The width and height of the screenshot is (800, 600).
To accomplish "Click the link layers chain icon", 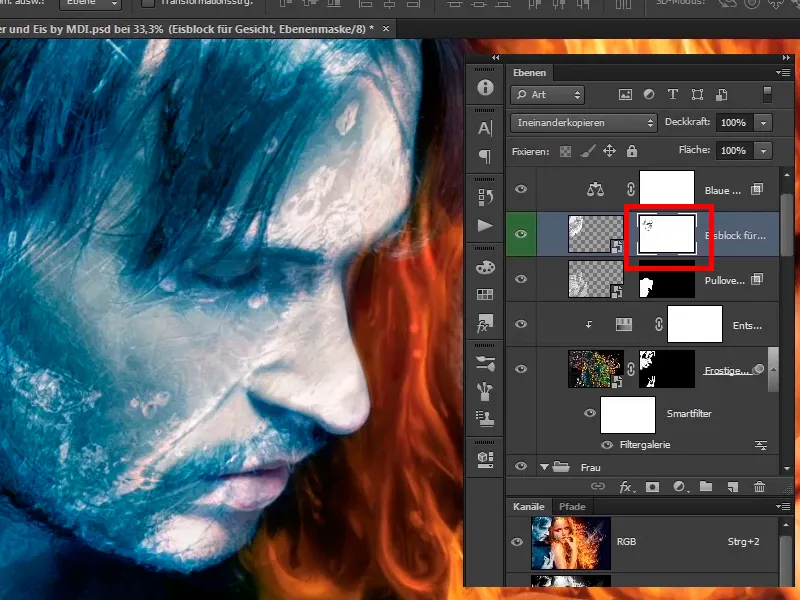I will (x=597, y=486).
